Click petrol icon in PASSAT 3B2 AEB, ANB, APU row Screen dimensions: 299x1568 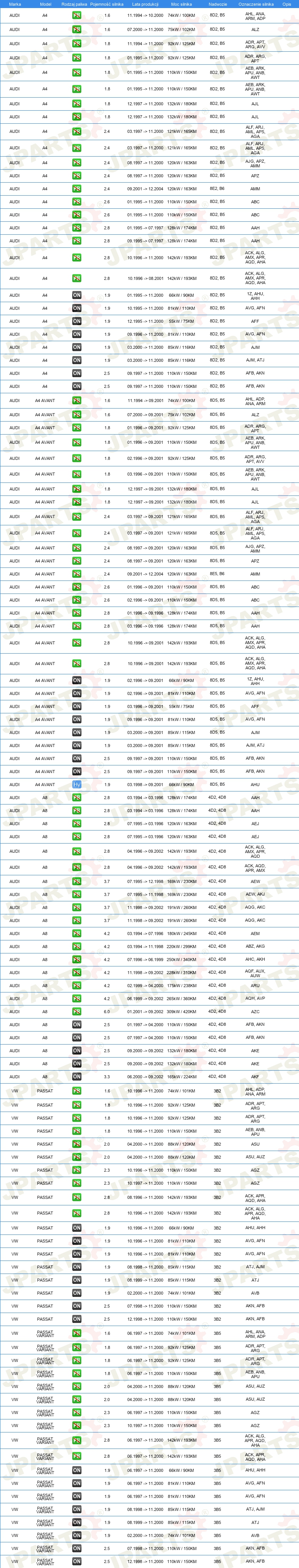76,1131
